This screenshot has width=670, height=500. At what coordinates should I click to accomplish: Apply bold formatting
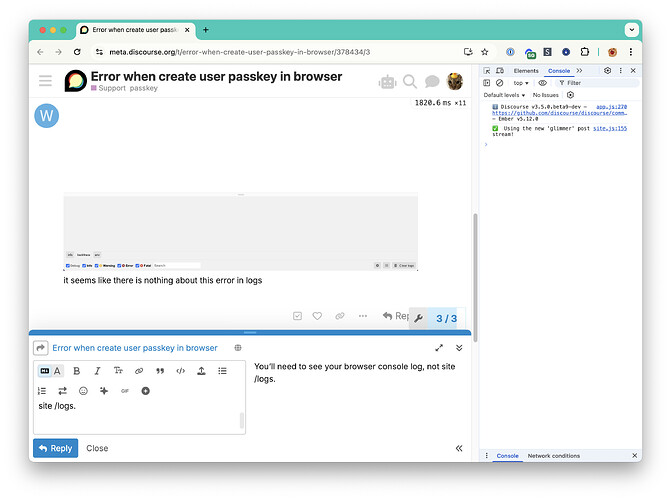click(x=77, y=371)
